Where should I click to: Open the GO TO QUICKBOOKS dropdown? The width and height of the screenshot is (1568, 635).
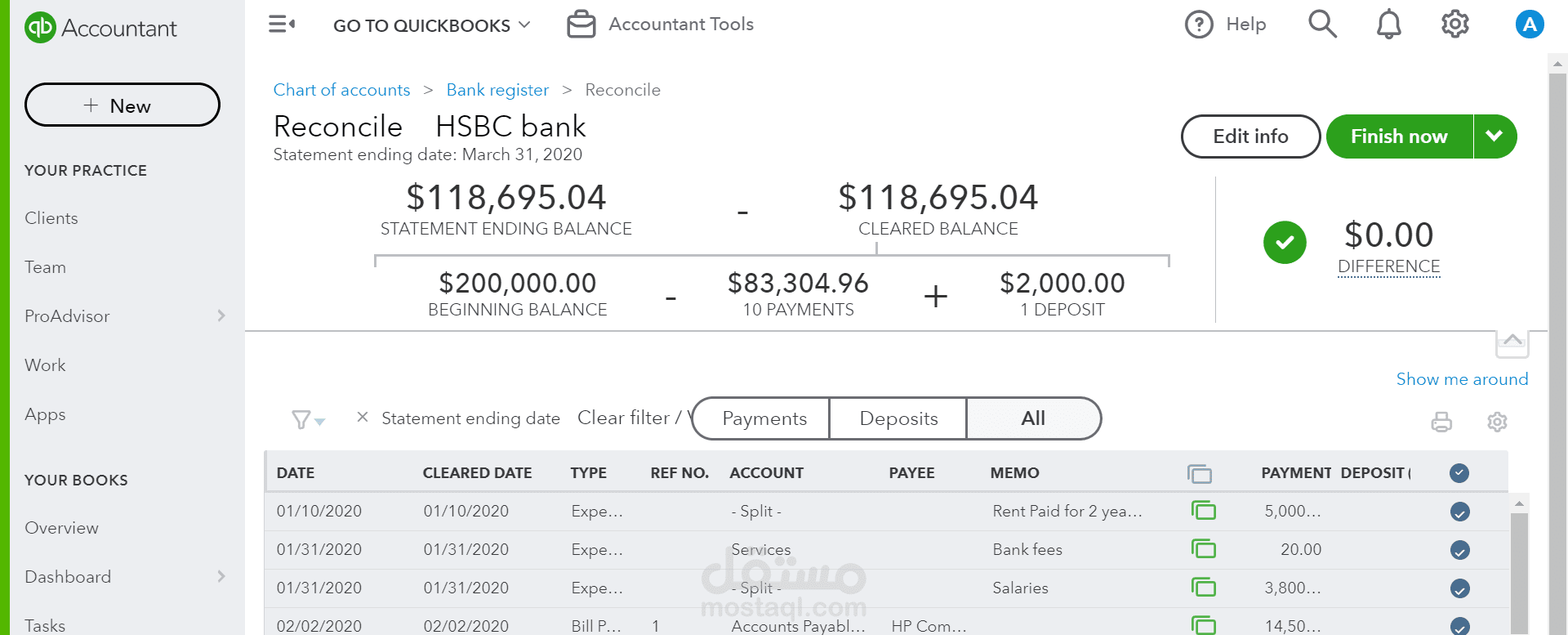click(x=431, y=25)
